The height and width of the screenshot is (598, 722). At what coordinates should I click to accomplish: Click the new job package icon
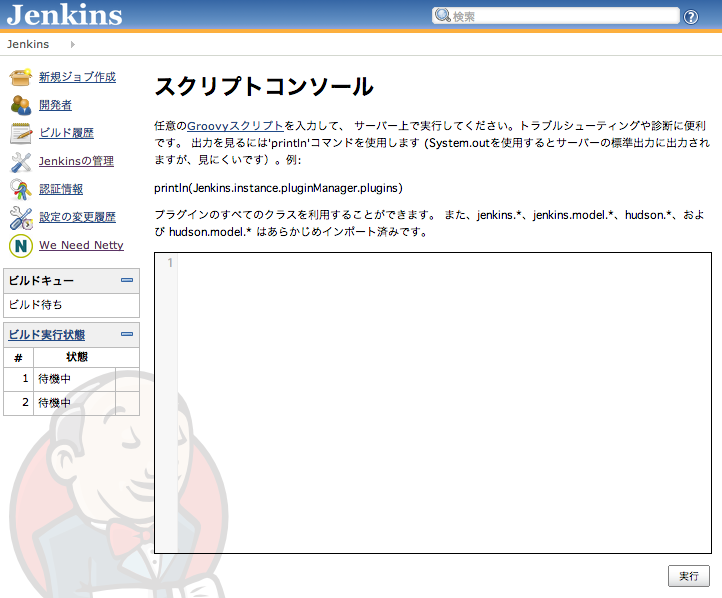(21, 77)
